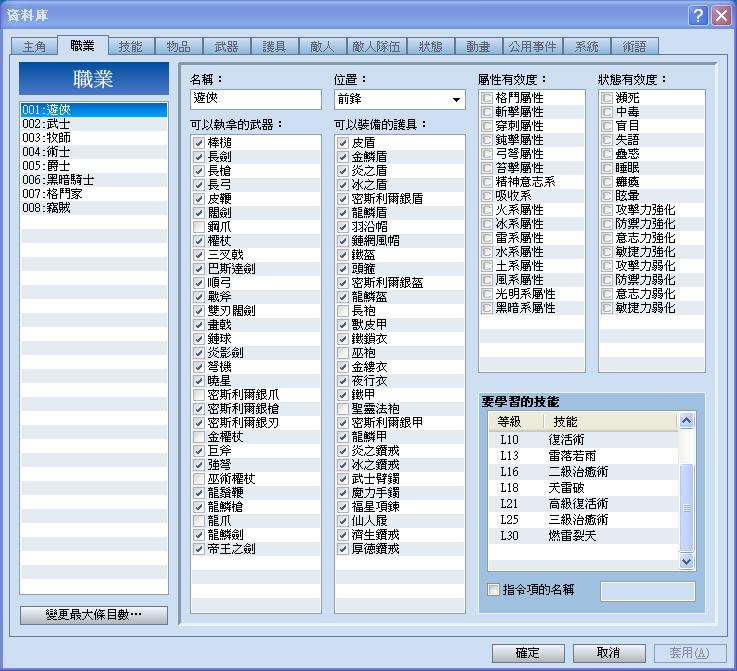Toggle the 火系屬性 element efficiency box
The image size is (737, 671).
click(x=487, y=210)
